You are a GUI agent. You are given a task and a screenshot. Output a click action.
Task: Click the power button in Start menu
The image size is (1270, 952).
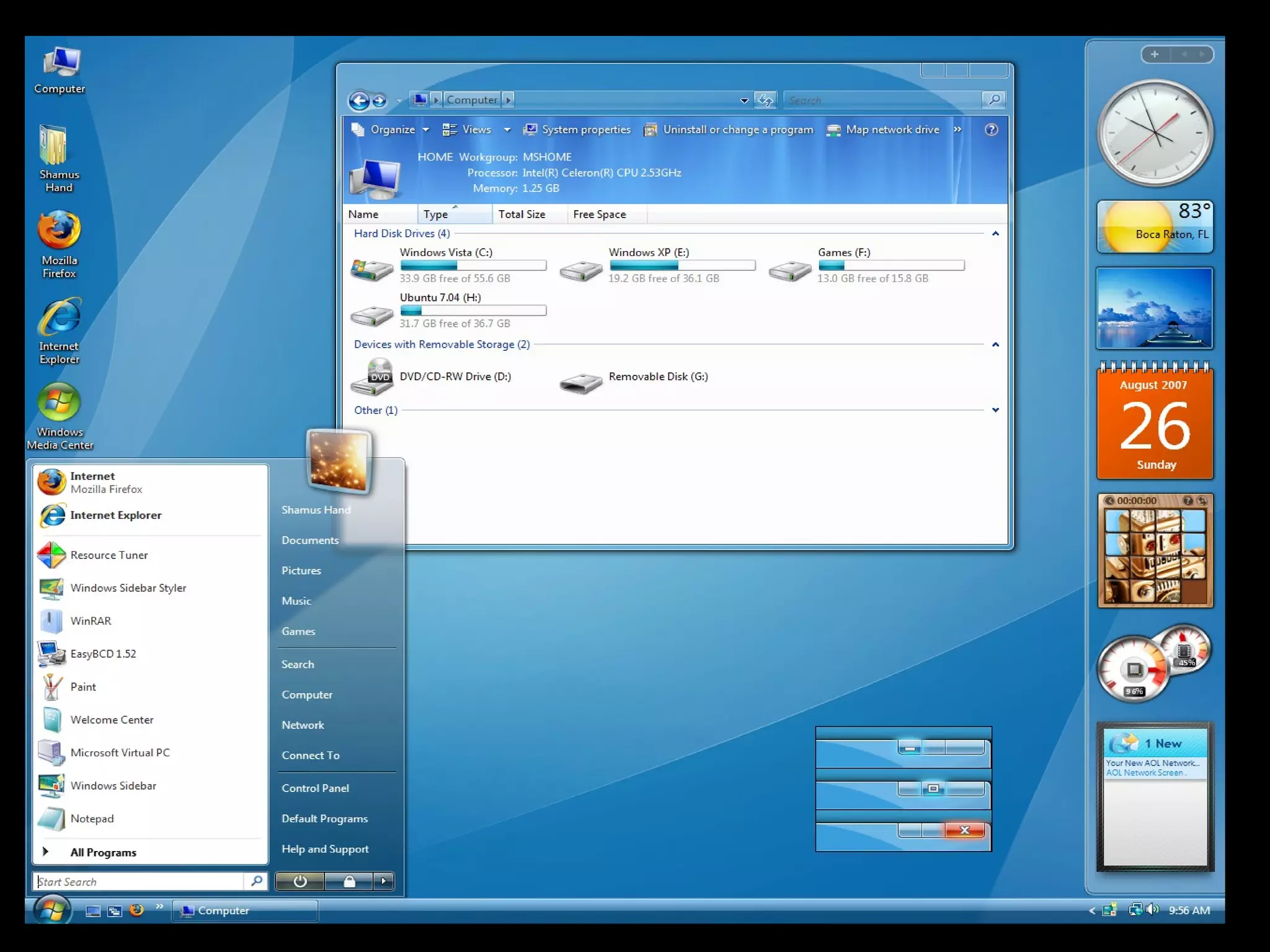[x=300, y=881]
